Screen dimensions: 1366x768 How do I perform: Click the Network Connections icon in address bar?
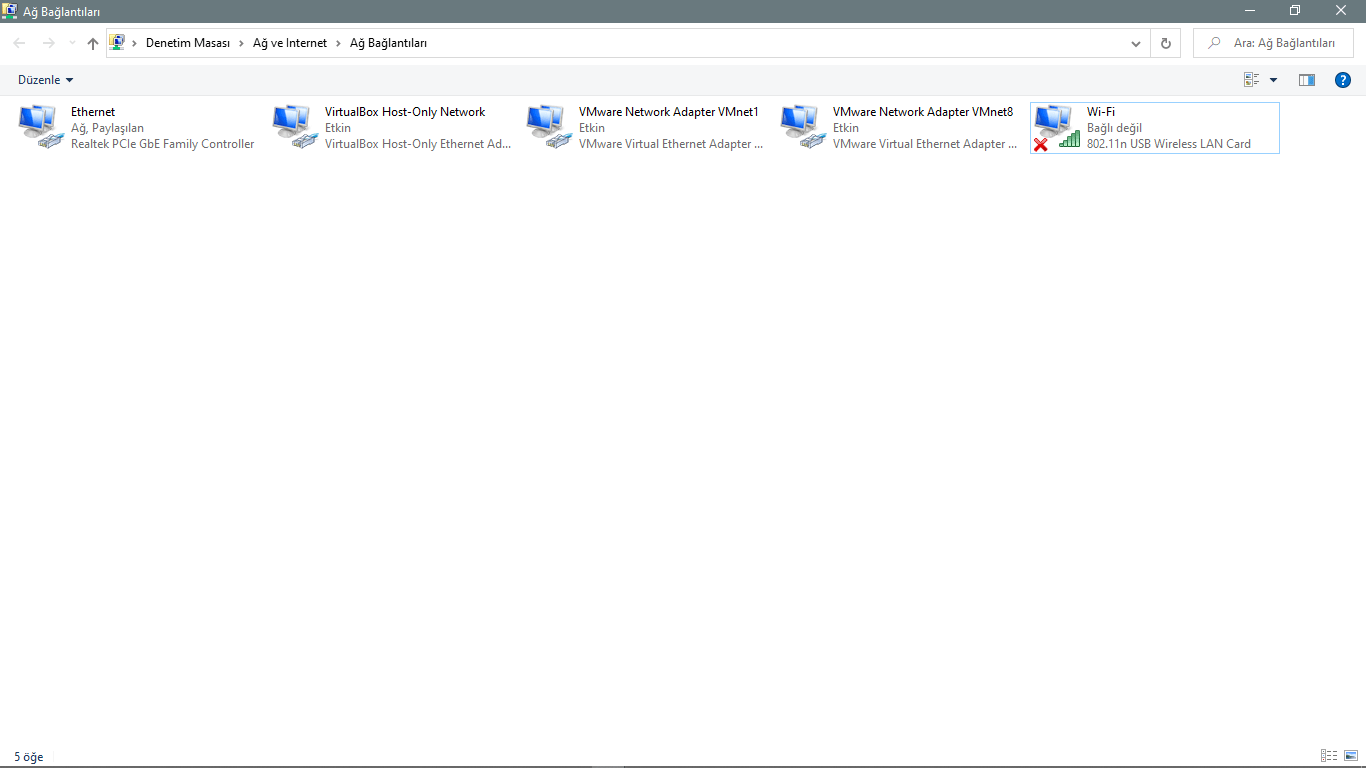117,43
